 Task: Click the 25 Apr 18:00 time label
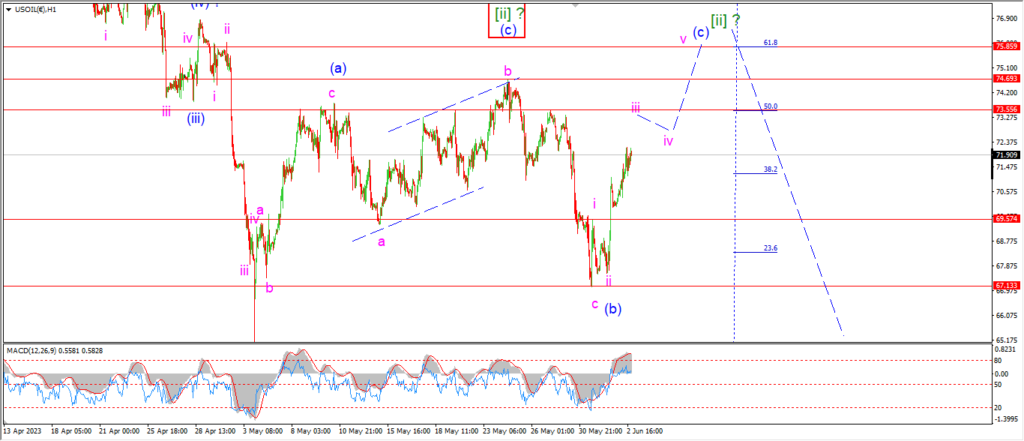(x=167, y=431)
